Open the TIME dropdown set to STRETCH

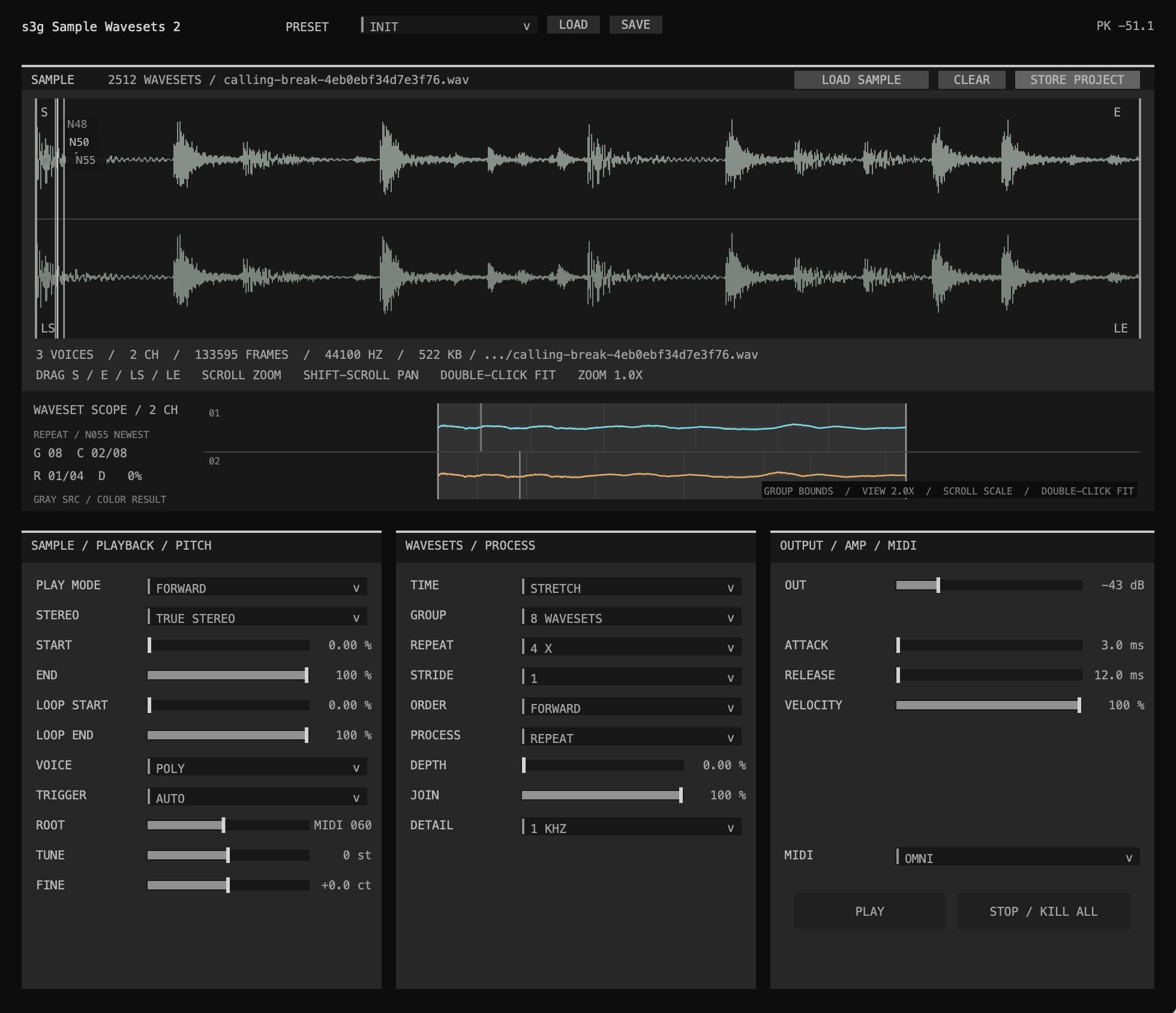(x=631, y=588)
